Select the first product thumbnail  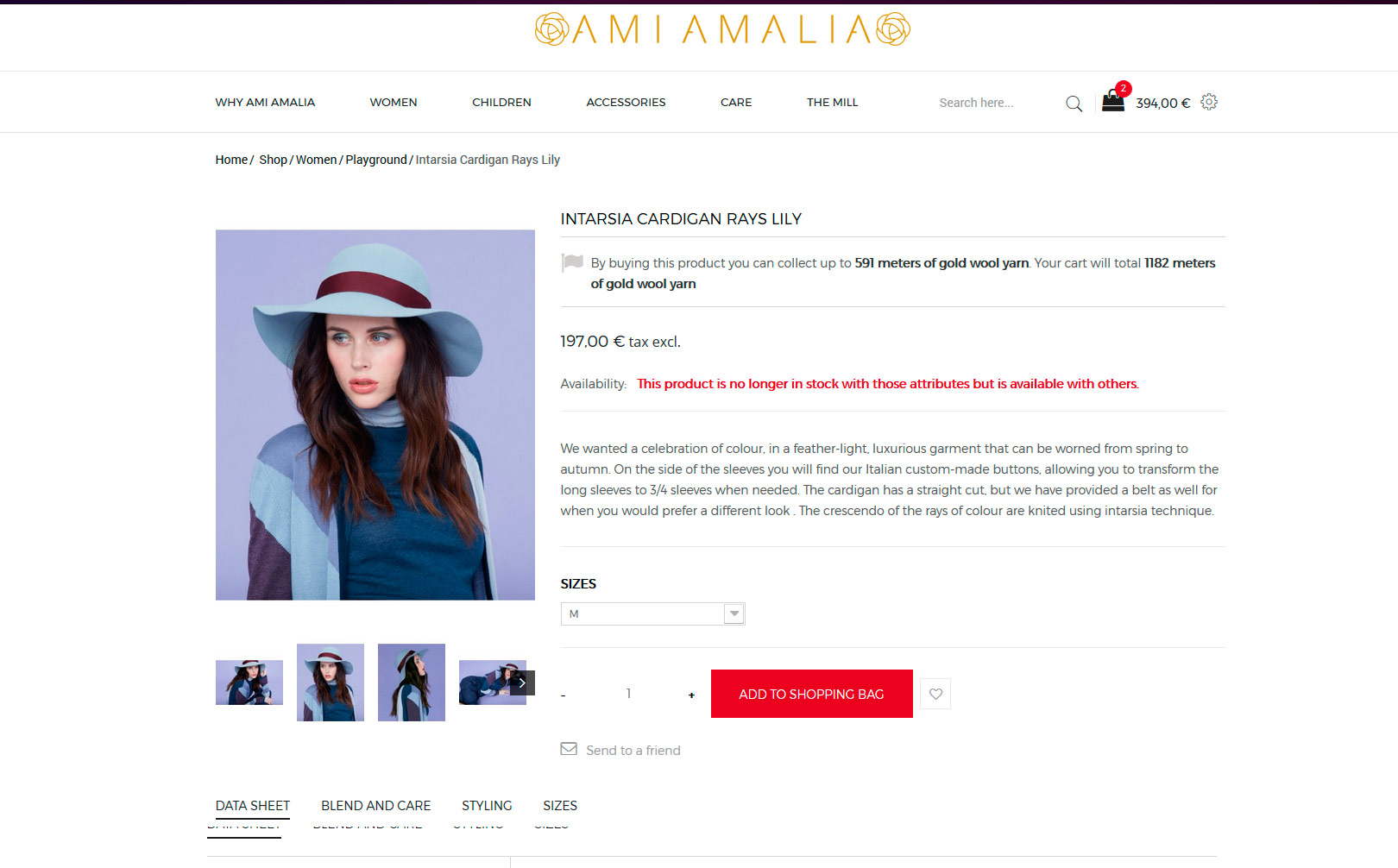tap(249, 682)
